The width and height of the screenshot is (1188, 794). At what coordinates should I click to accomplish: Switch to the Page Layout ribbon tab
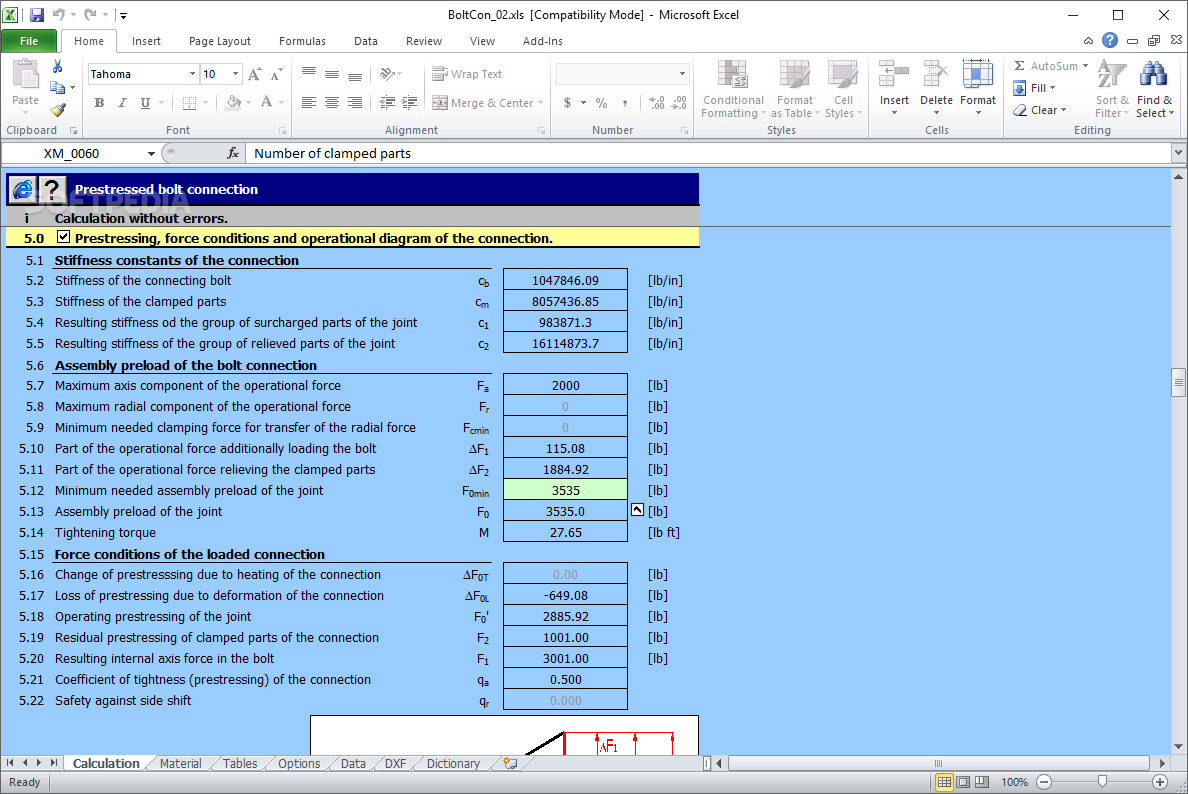220,41
